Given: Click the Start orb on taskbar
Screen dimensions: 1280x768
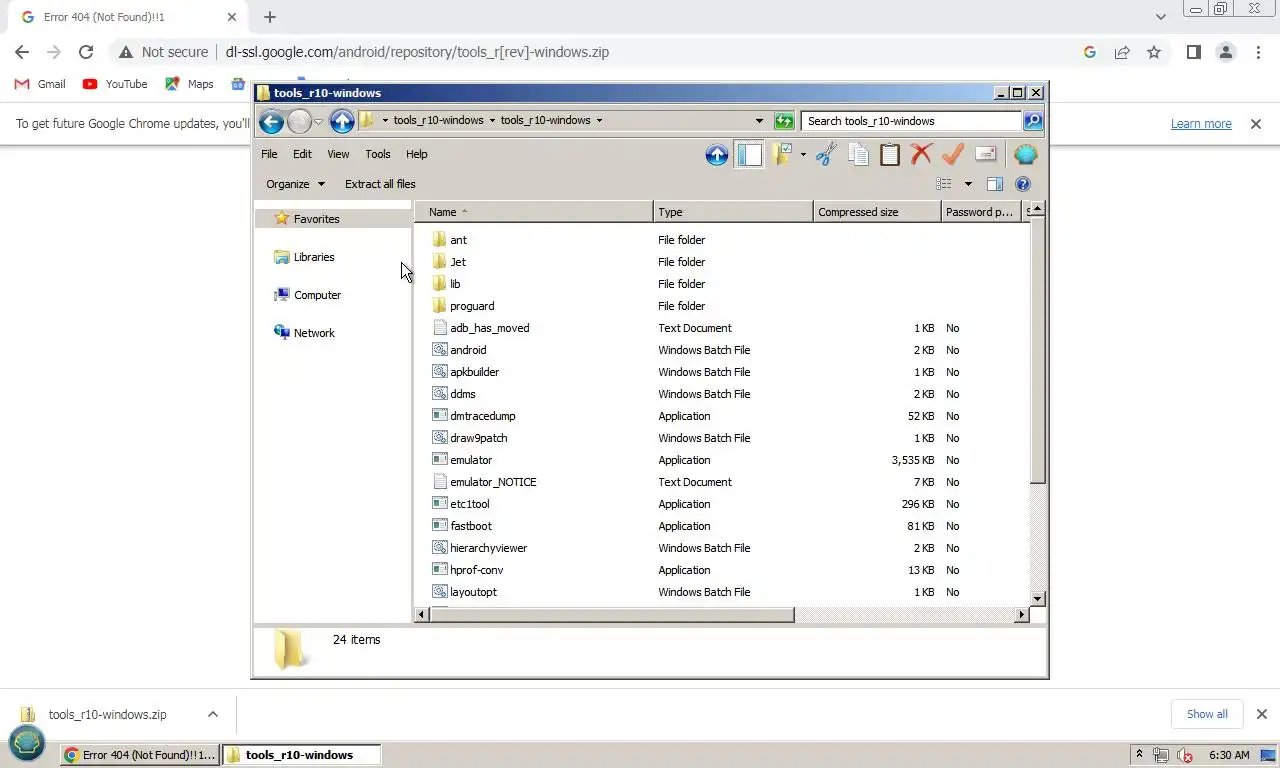Looking at the screenshot, I should point(27,743).
